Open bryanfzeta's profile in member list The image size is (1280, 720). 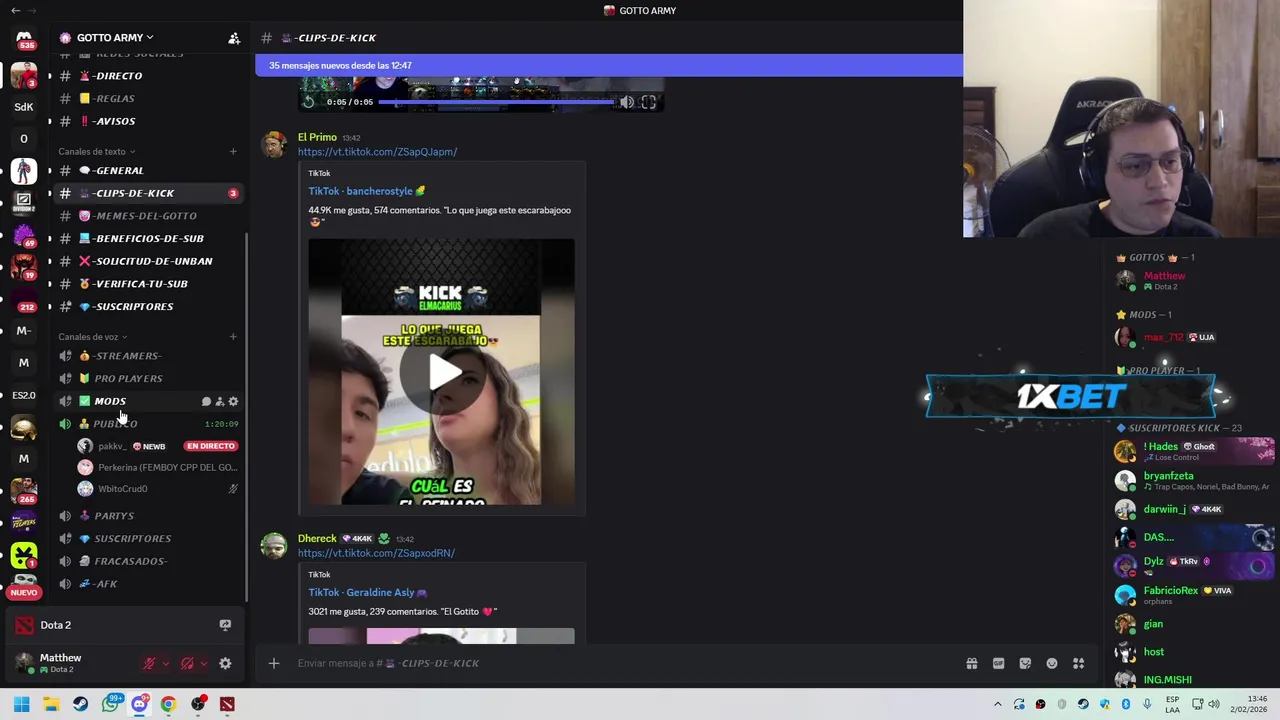[1194, 480]
